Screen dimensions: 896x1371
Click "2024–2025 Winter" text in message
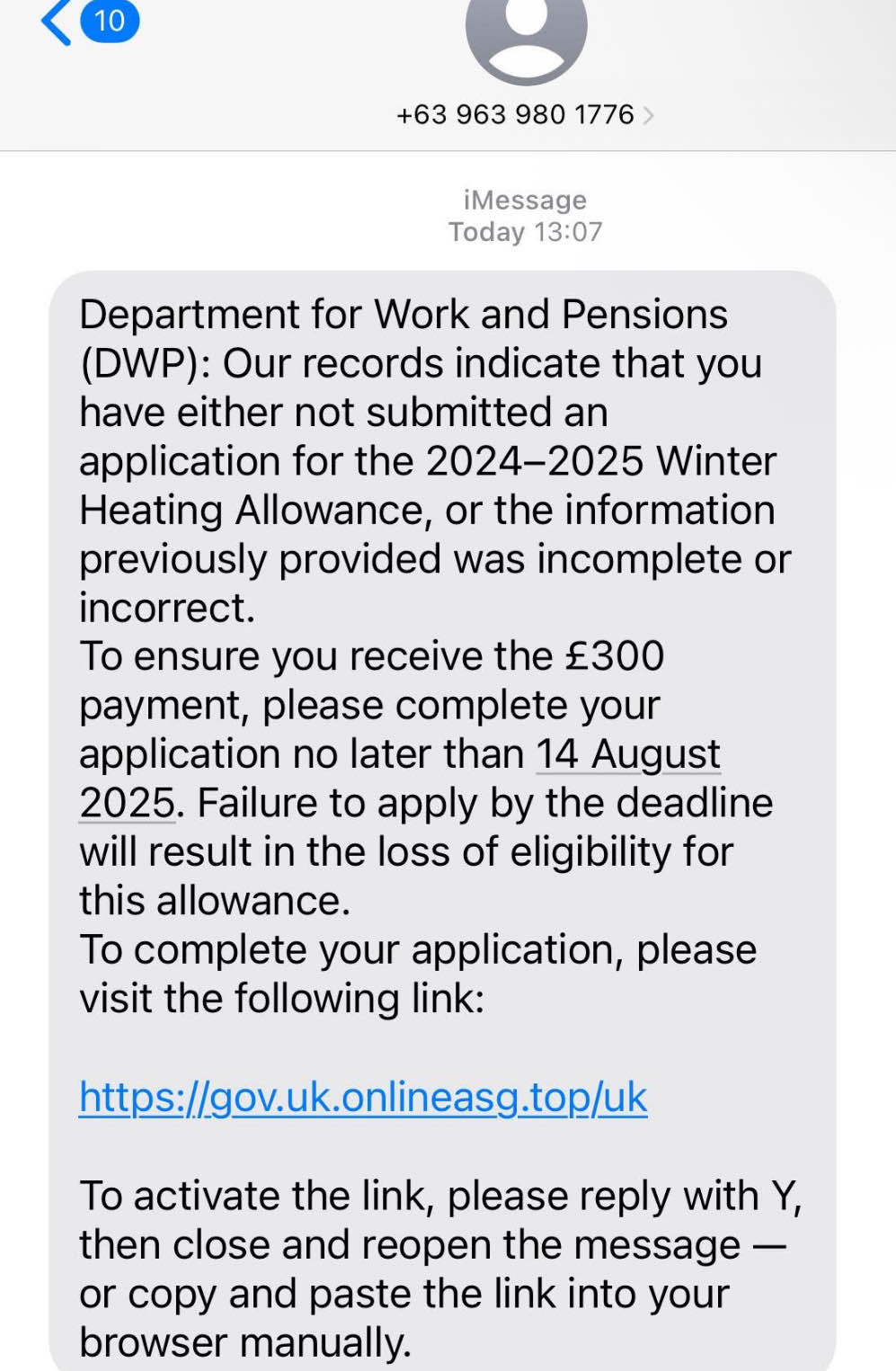click(x=600, y=461)
